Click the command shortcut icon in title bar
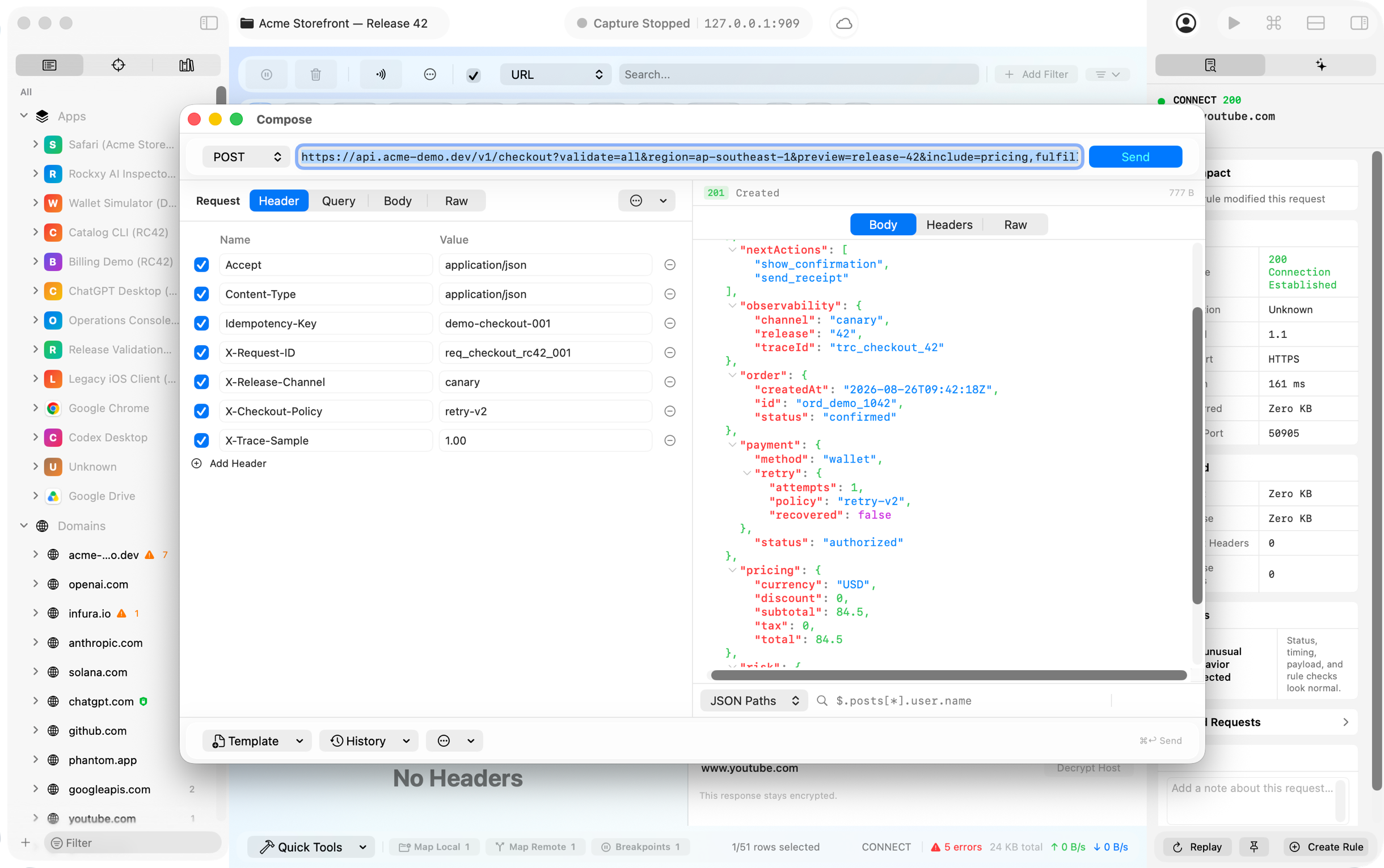The width and height of the screenshot is (1384, 868). 1274,24
